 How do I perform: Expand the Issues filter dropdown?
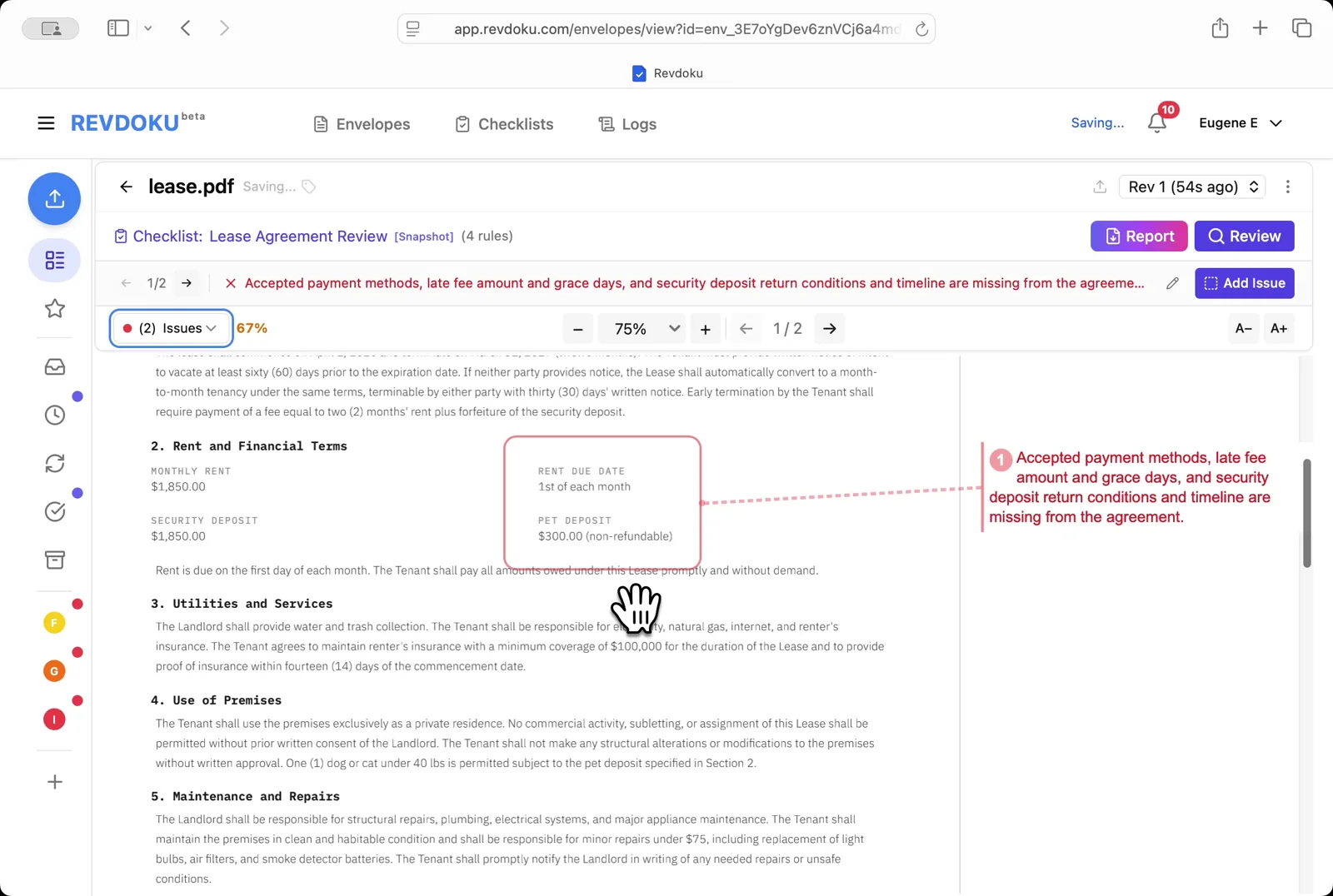(171, 328)
